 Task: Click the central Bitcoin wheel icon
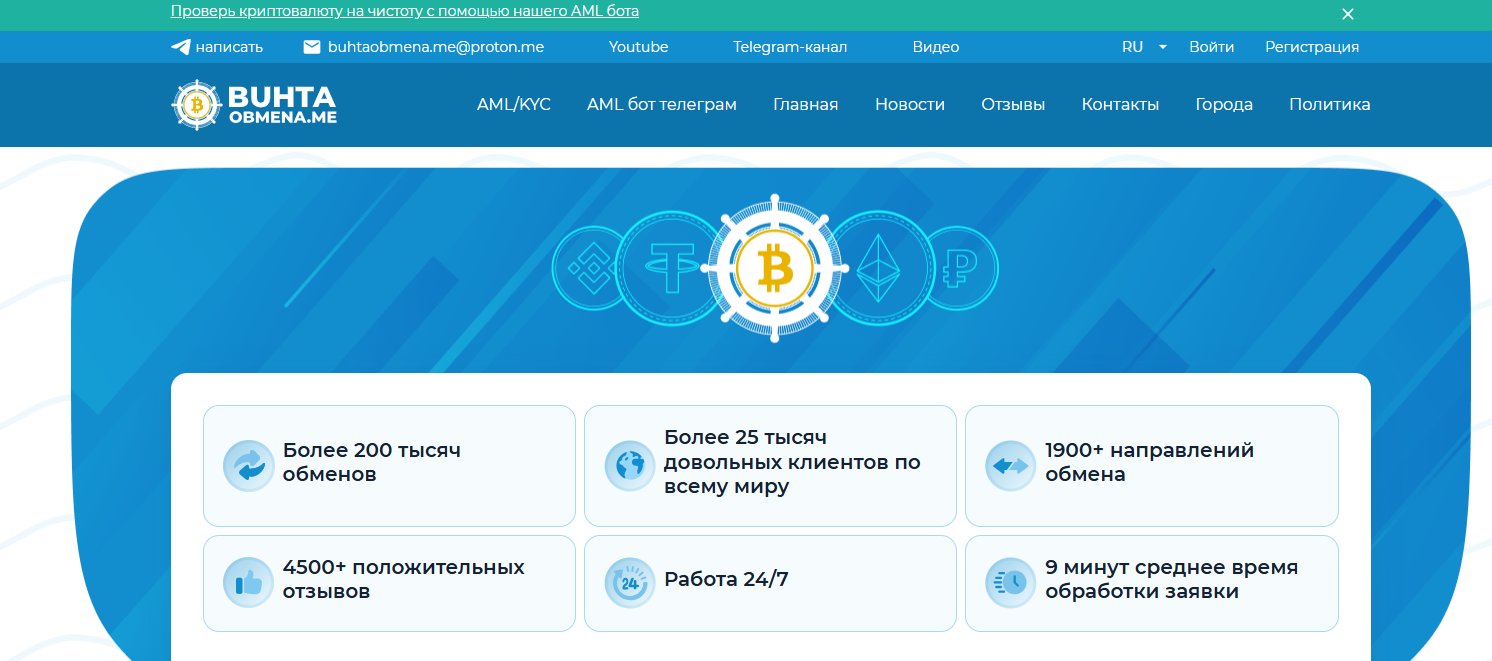coord(775,268)
